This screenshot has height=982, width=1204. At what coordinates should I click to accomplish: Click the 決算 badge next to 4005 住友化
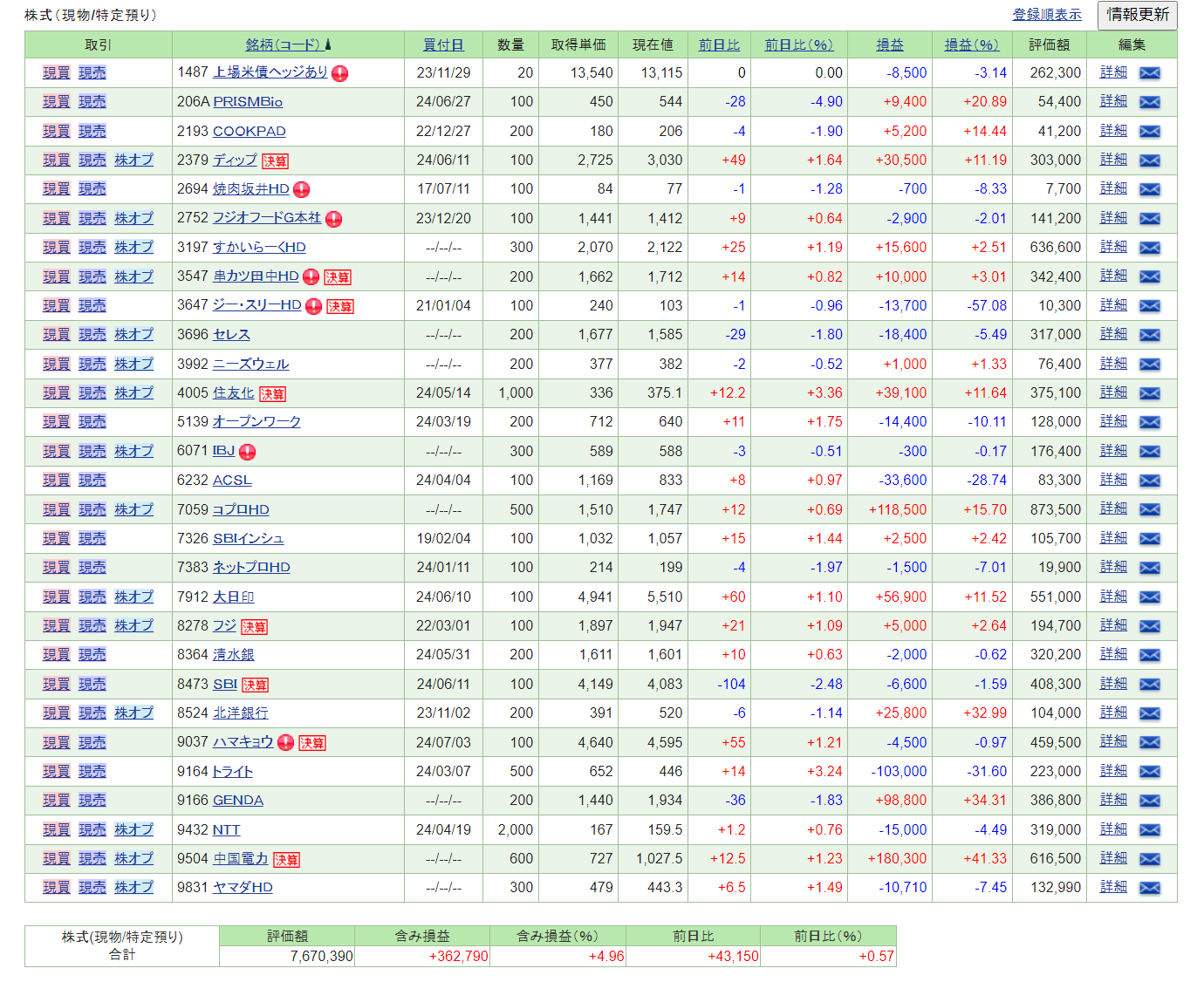click(x=272, y=394)
